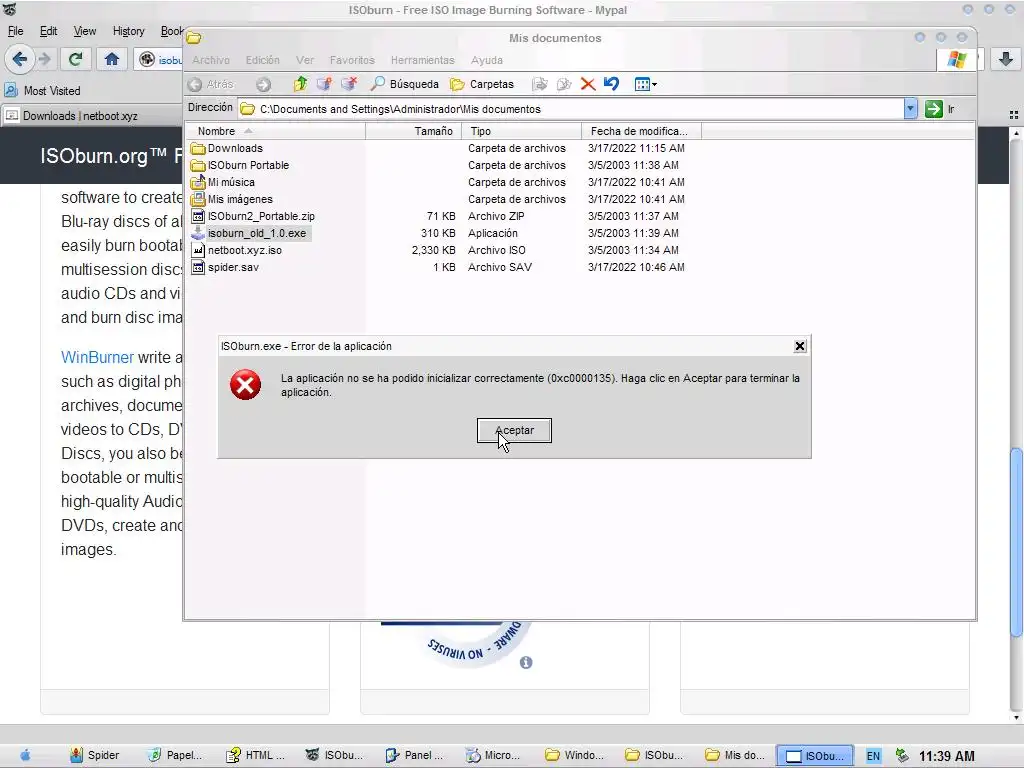Switch to Spider taskbar button

click(95, 756)
